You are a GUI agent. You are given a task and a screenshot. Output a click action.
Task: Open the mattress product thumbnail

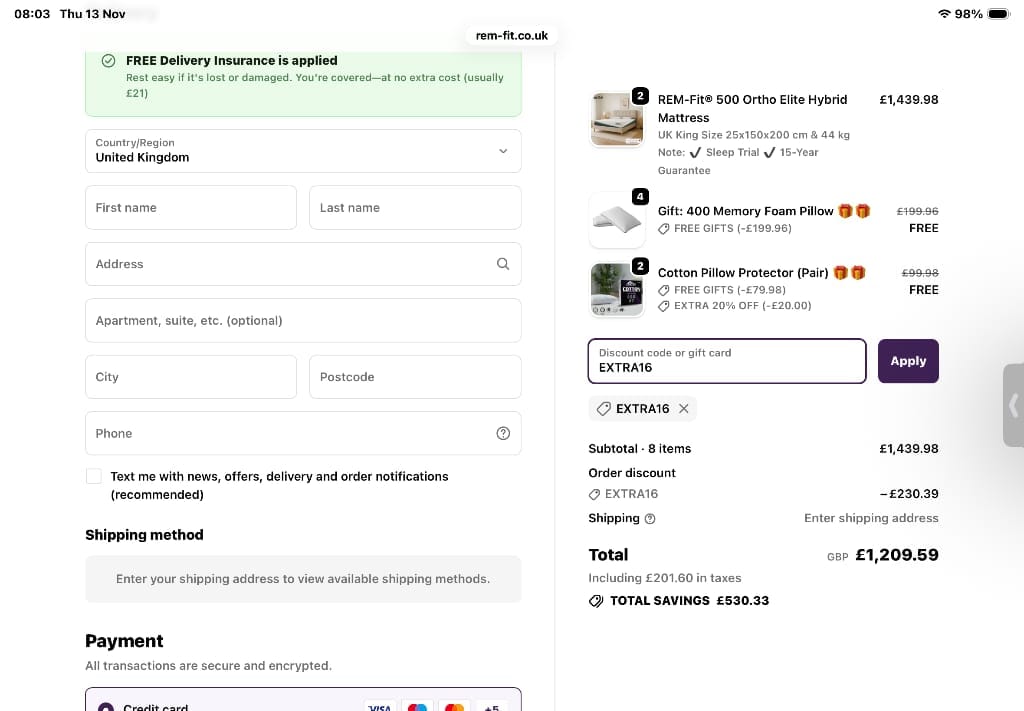coord(616,119)
